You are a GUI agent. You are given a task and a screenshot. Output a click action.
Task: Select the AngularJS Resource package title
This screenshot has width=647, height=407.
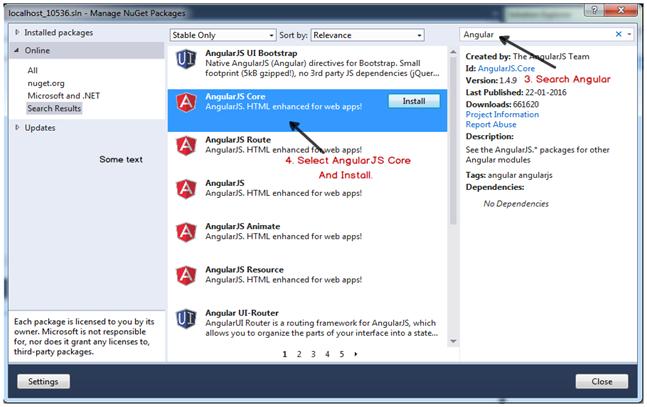click(244, 270)
